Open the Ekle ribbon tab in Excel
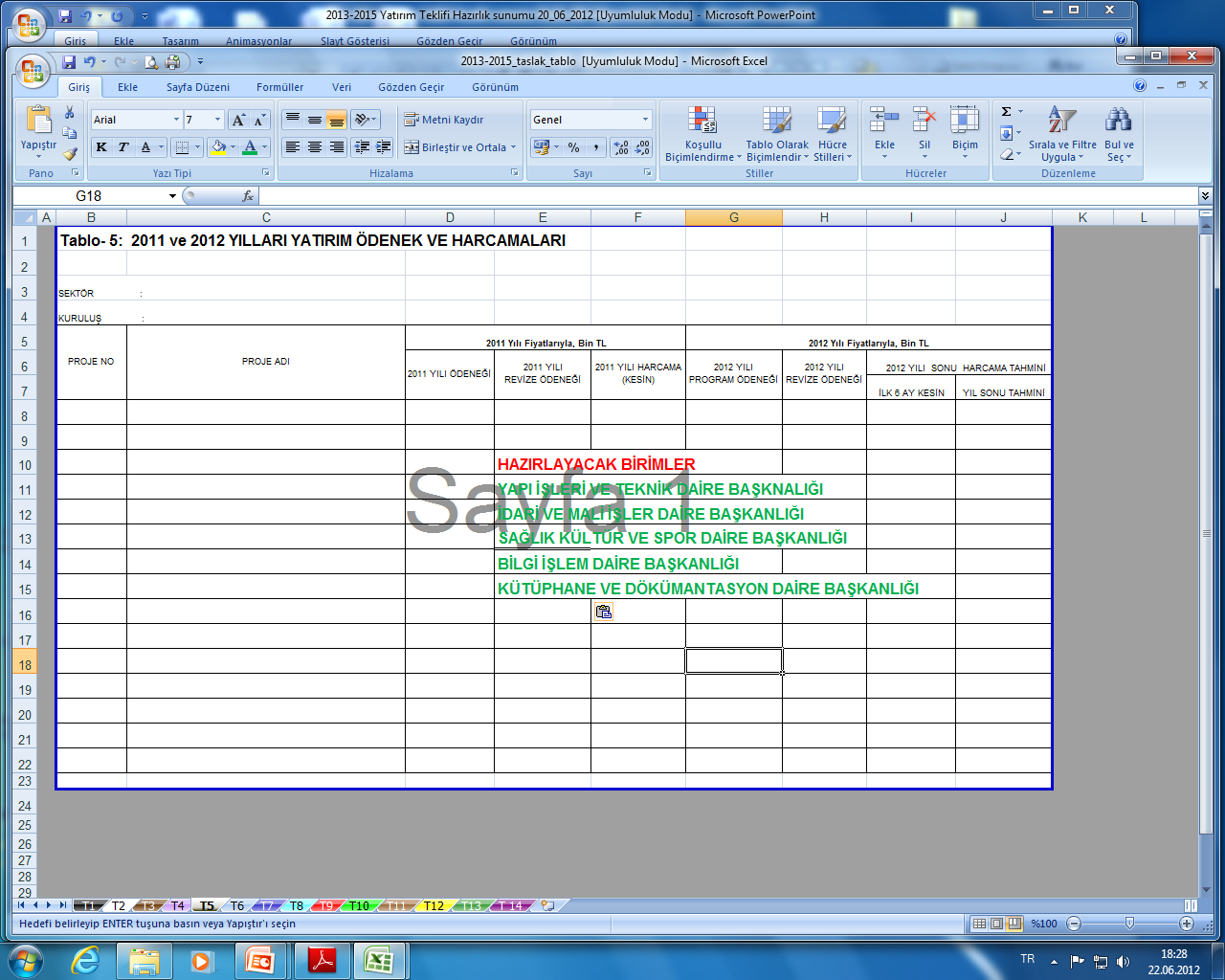The image size is (1225, 980). 127,87
